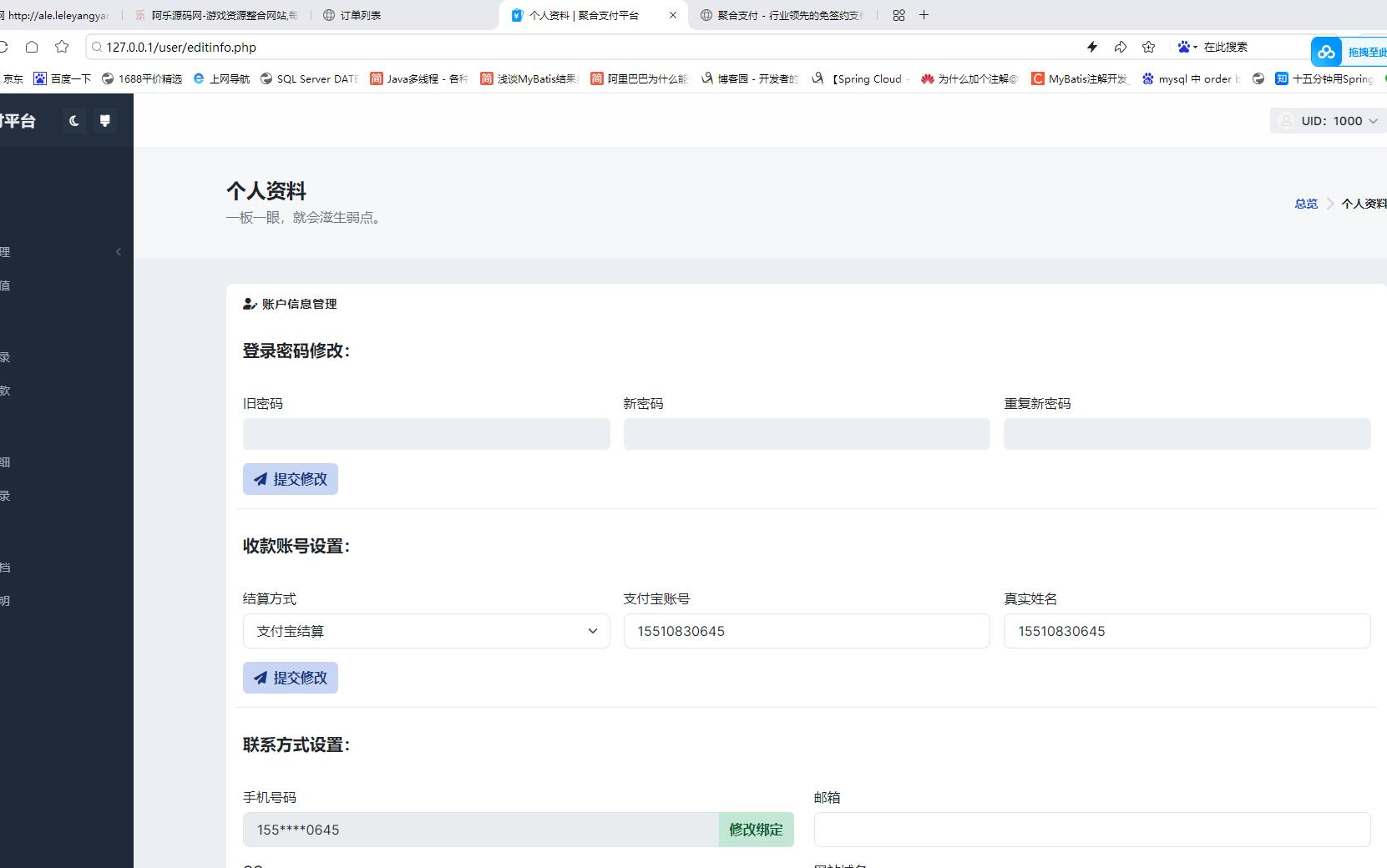The width and height of the screenshot is (1387, 868).
Task: Open mysql 中 order bookmark
Action: 1191,78
